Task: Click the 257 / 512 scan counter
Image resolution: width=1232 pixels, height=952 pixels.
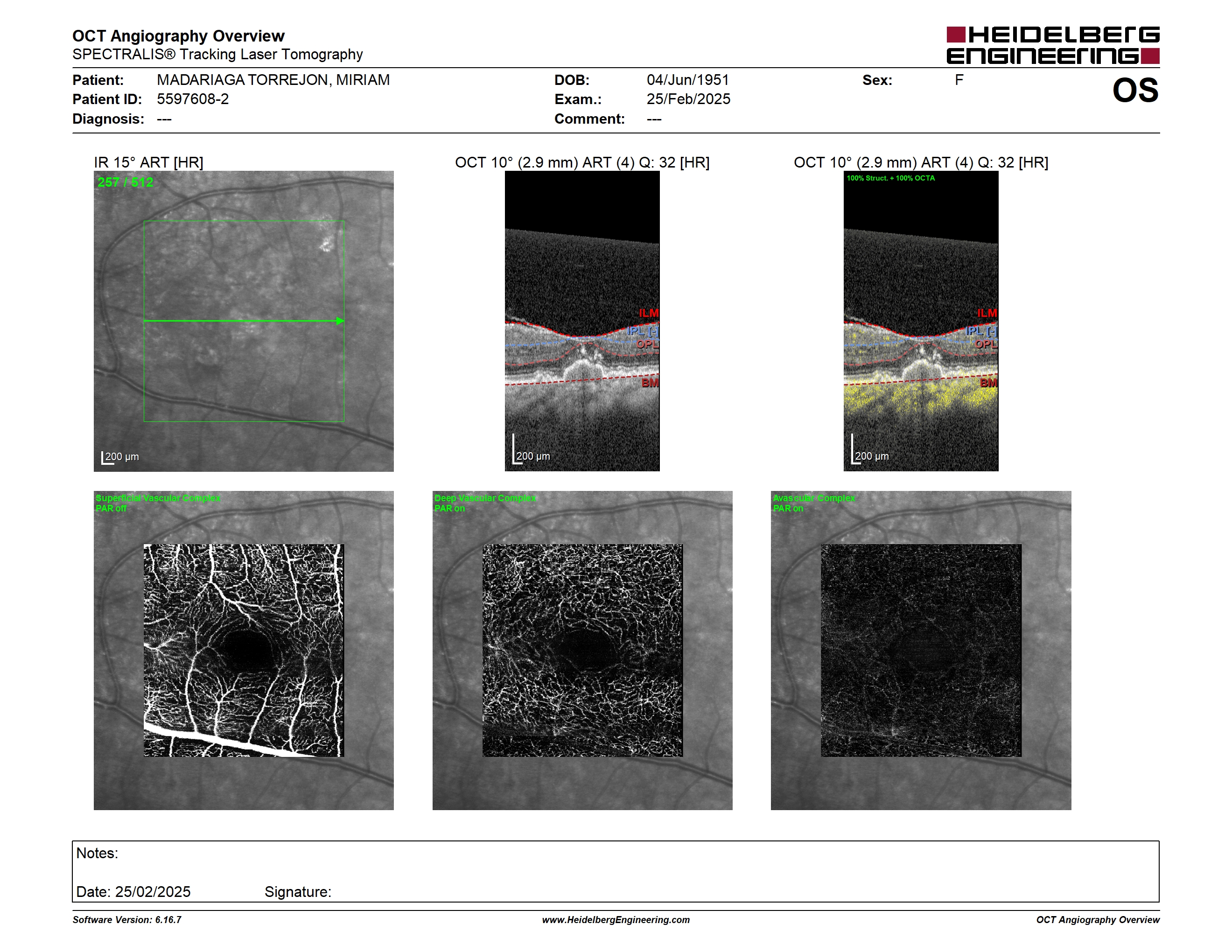Action: pos(125,182)
